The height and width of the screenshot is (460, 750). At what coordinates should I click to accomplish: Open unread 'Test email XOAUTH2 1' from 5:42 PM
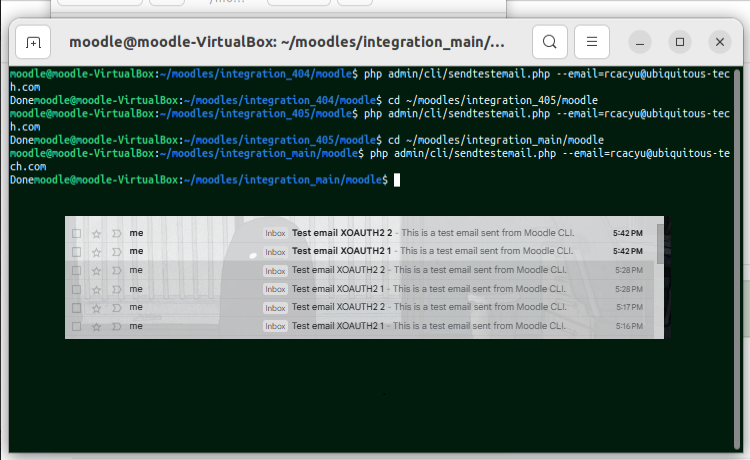pyautogui.click(x=342, y=251)
